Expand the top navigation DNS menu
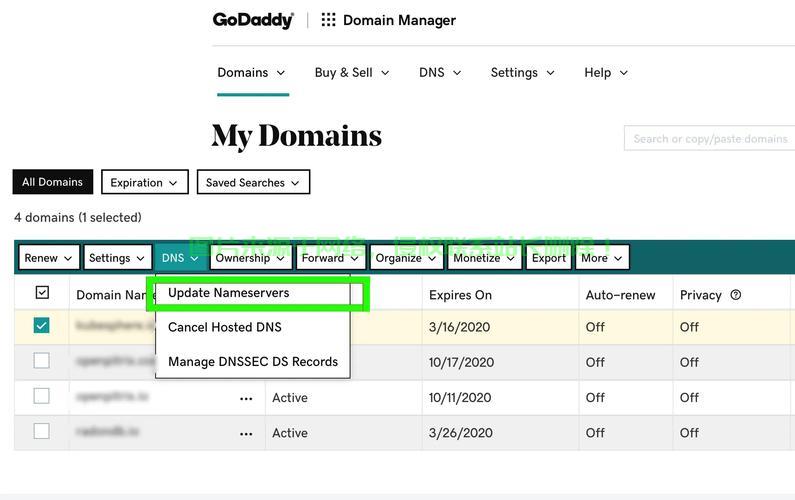Screen dimensions: 795x500 click(440, 73)
